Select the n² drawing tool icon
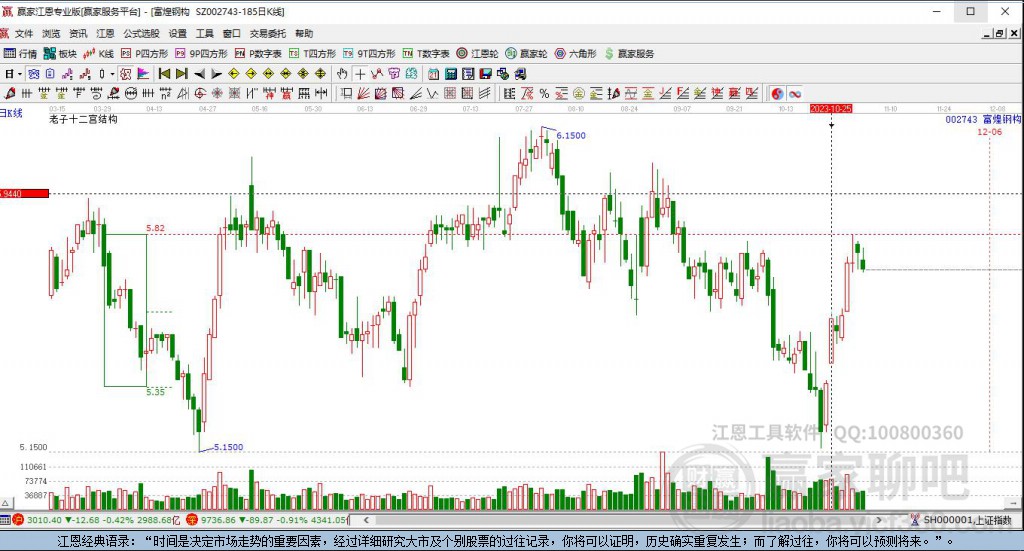1024x551 pixels. point(166,94)
